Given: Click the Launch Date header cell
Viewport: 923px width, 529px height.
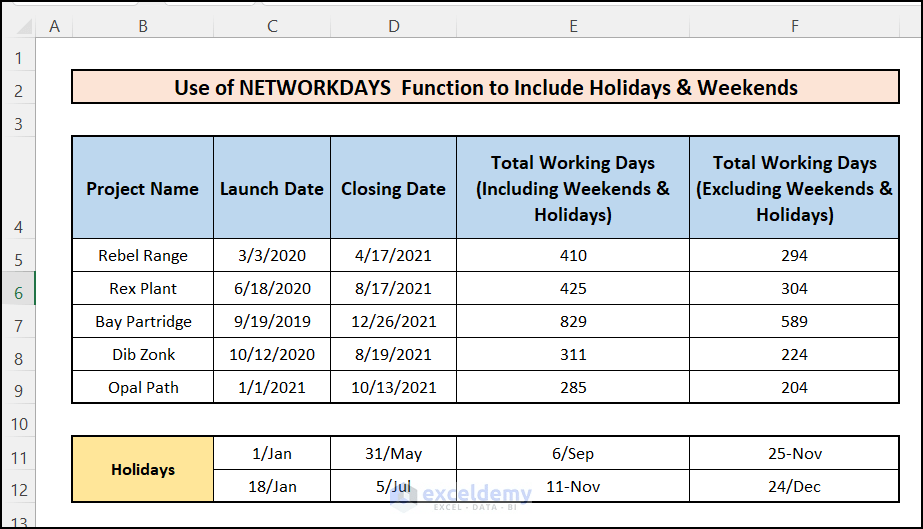Looking at the screenshot, I should pyautogui.click(x=272, y=188).
